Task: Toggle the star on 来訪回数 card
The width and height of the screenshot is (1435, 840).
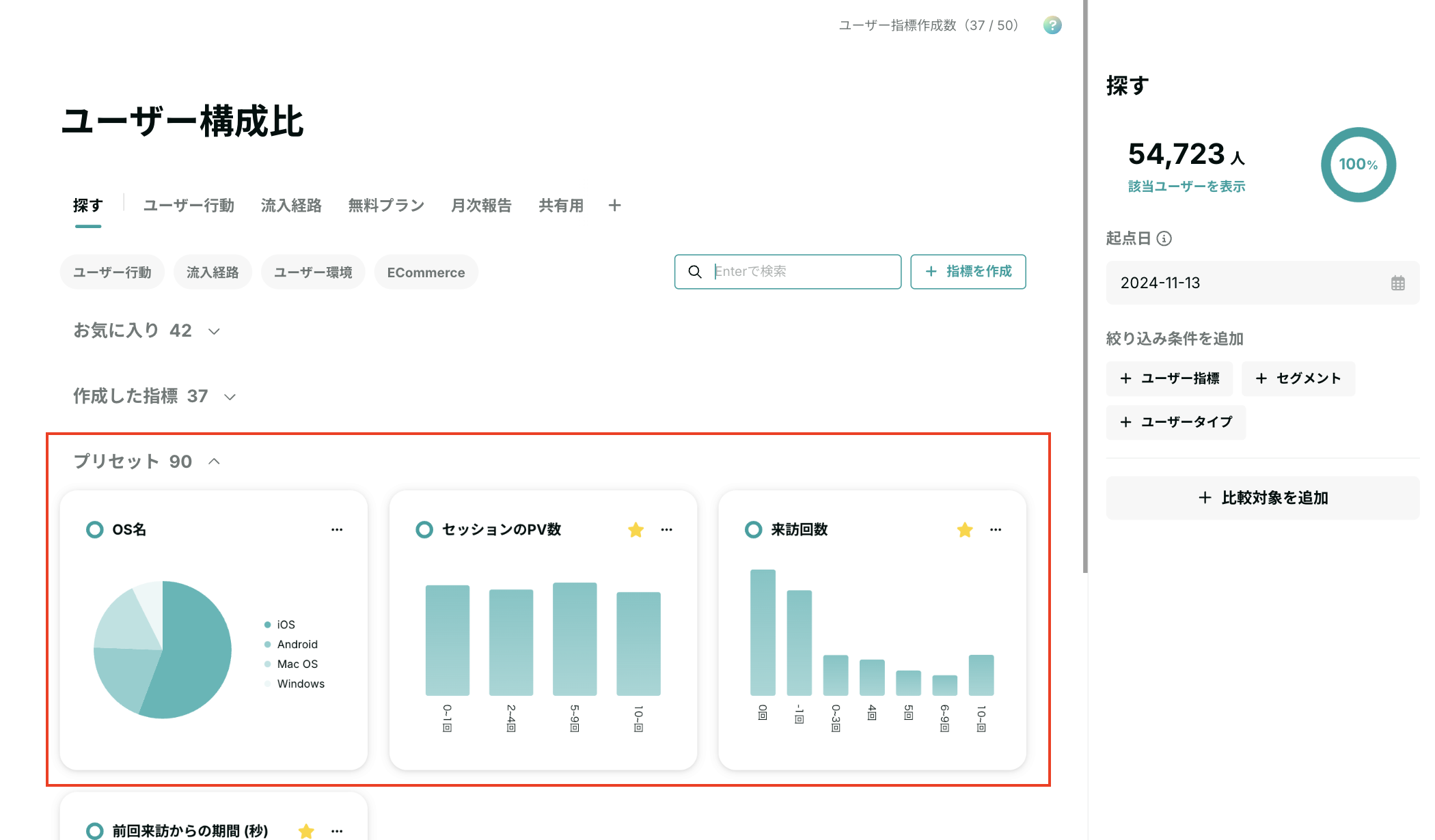Action: [x=965, y=529]
